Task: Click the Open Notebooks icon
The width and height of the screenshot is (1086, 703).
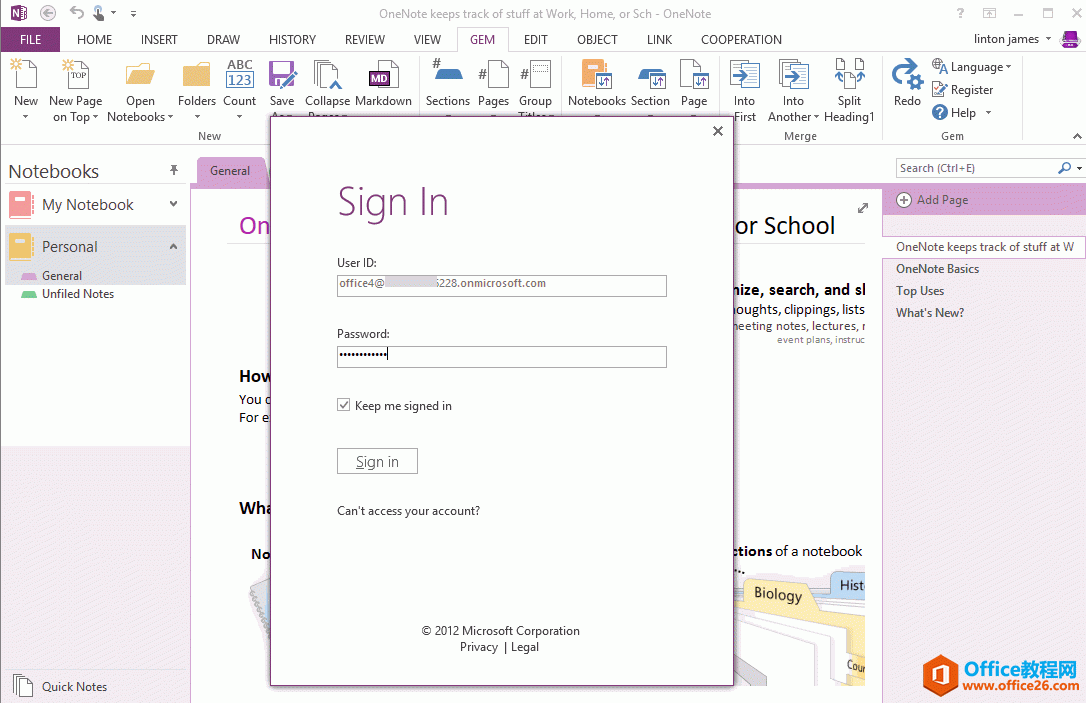Action: tap(139, 85)
